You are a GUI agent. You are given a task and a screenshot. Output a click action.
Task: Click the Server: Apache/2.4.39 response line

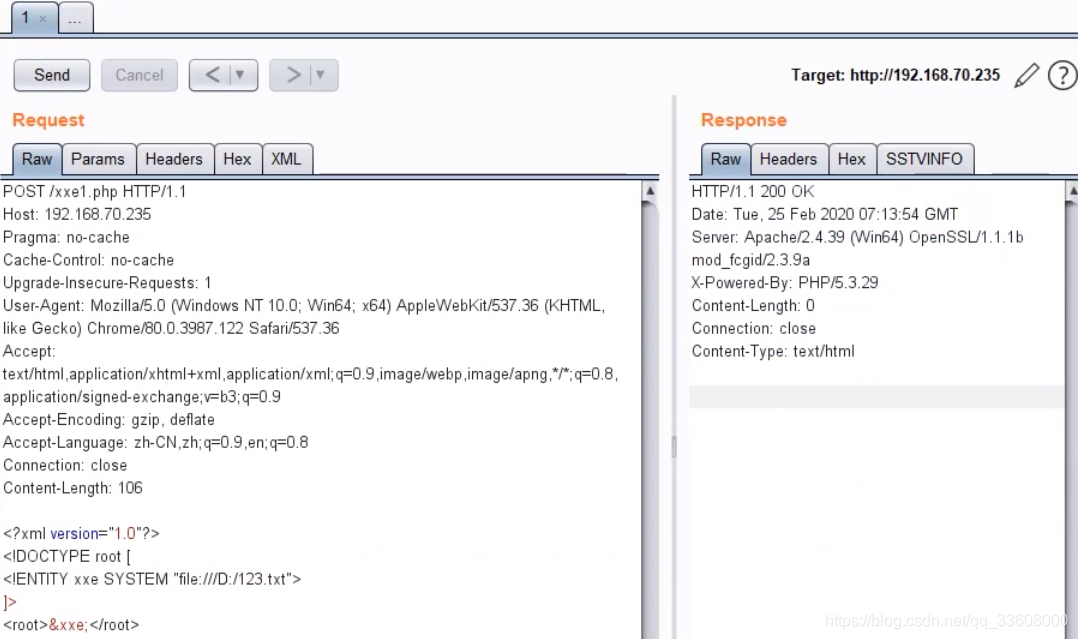coord(857,248)
